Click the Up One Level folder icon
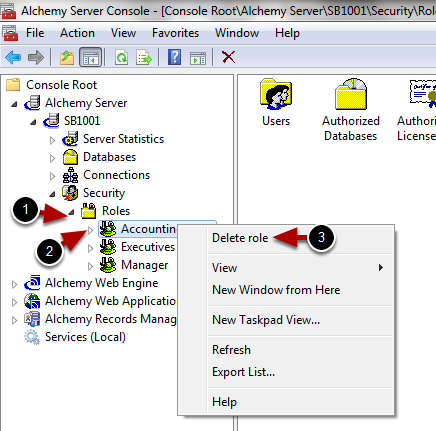Viewport: 436px width, 431px height. click(67, 57)
